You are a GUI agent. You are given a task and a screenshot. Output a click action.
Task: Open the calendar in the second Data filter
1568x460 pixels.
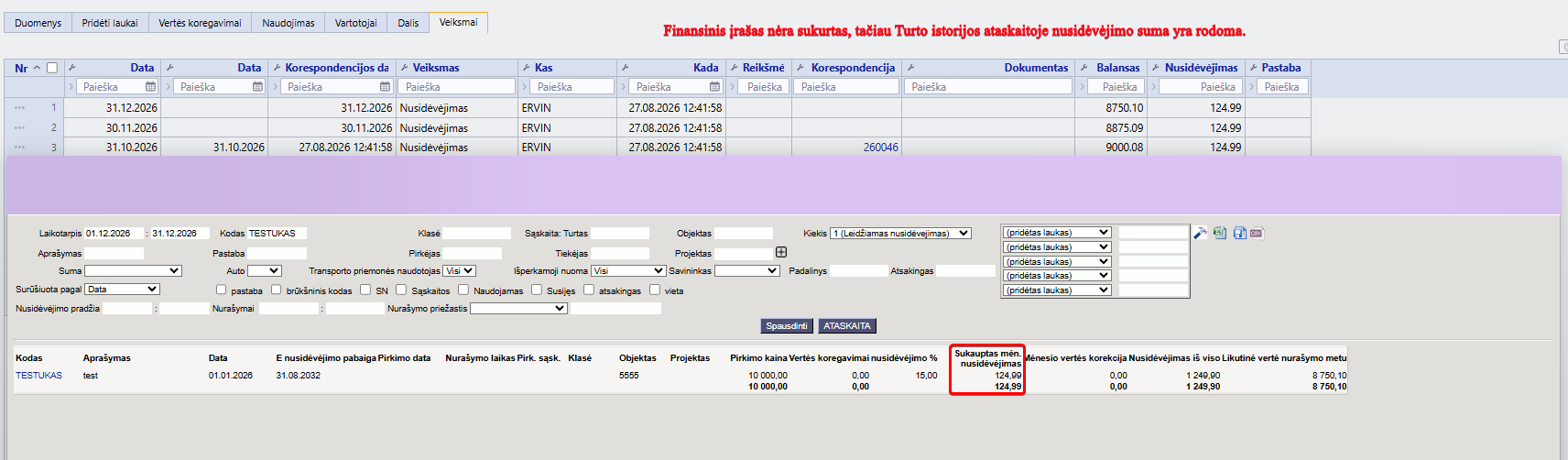(258, 87)
